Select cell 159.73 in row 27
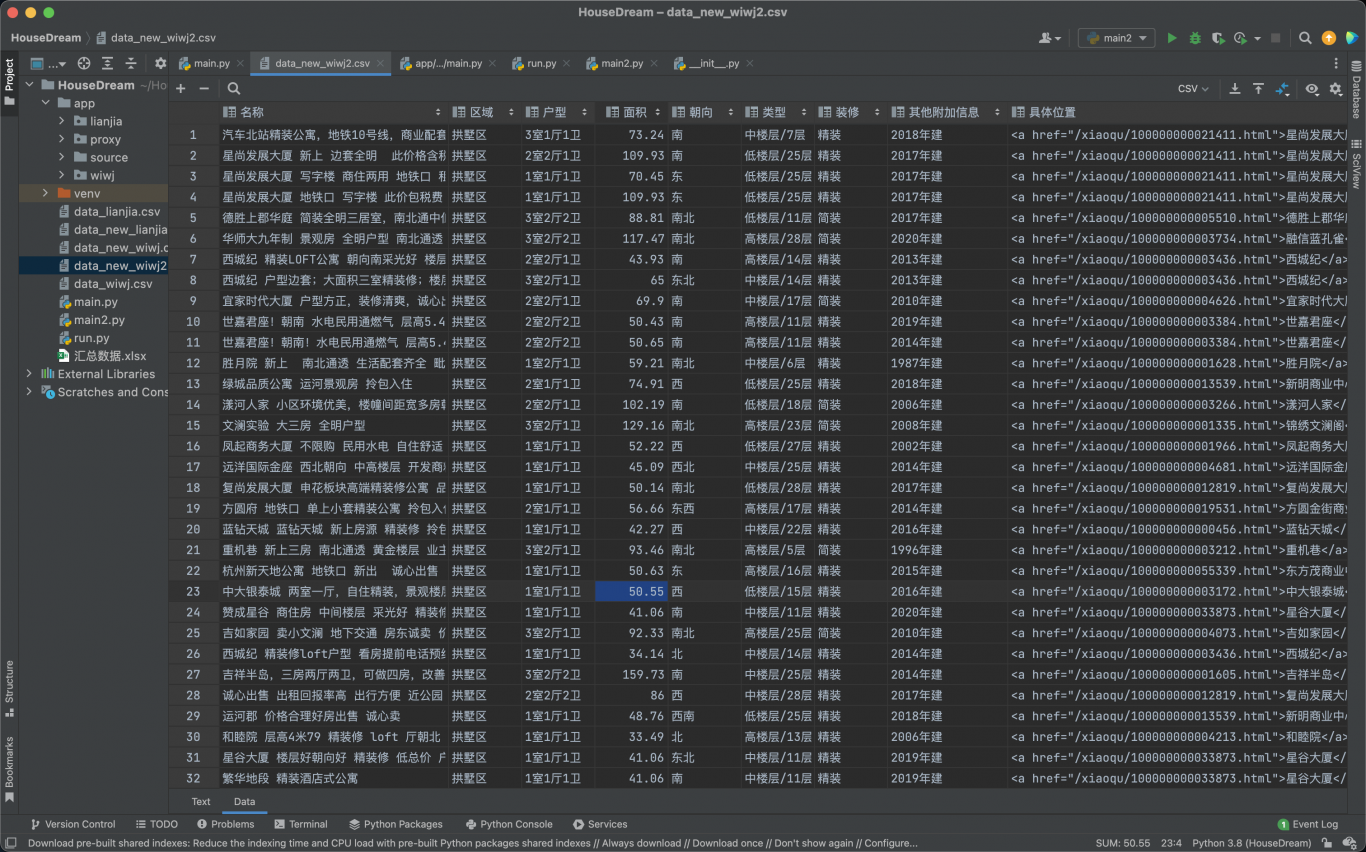This screenshot has height=852, width=1366. pyautogui.click(x=630, y=674)
